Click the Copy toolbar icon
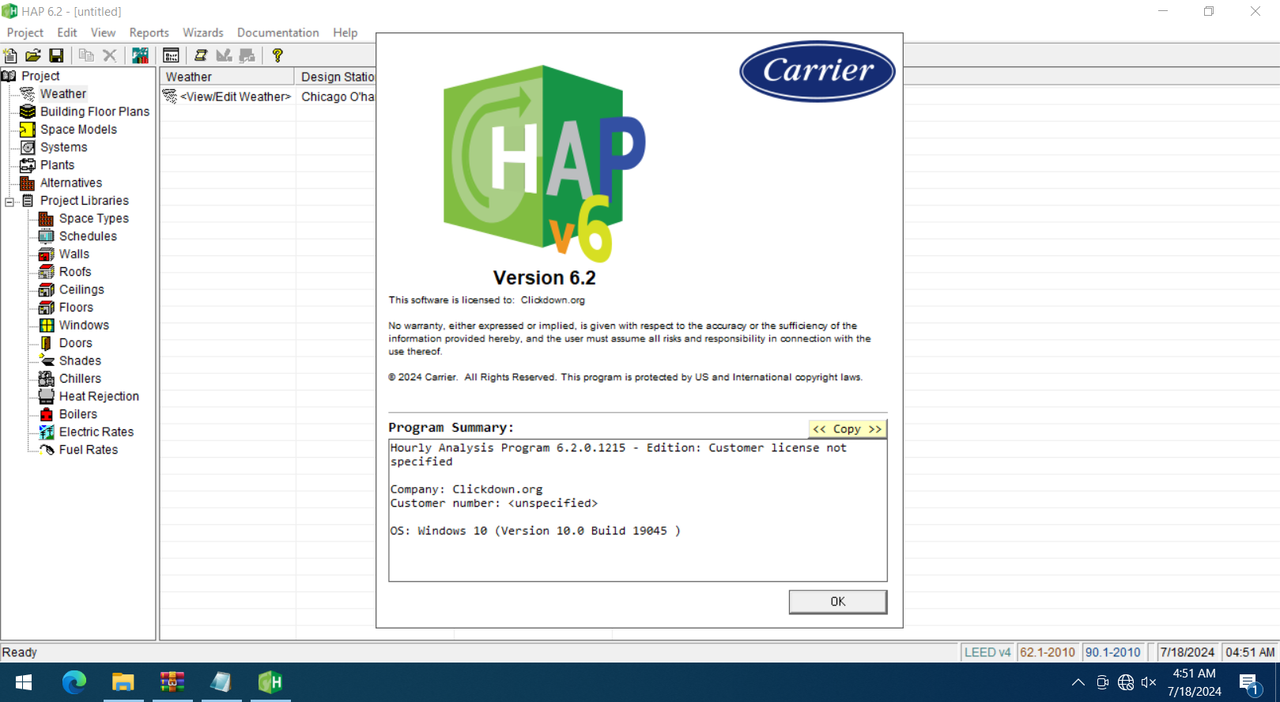This screenshot has height=702, width=1280. point(87,56)
